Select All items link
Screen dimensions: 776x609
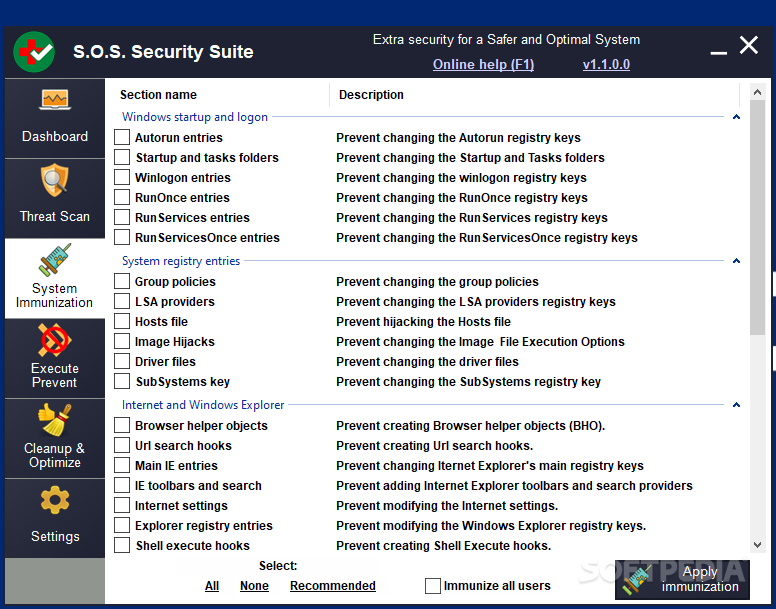pos(212,586)
